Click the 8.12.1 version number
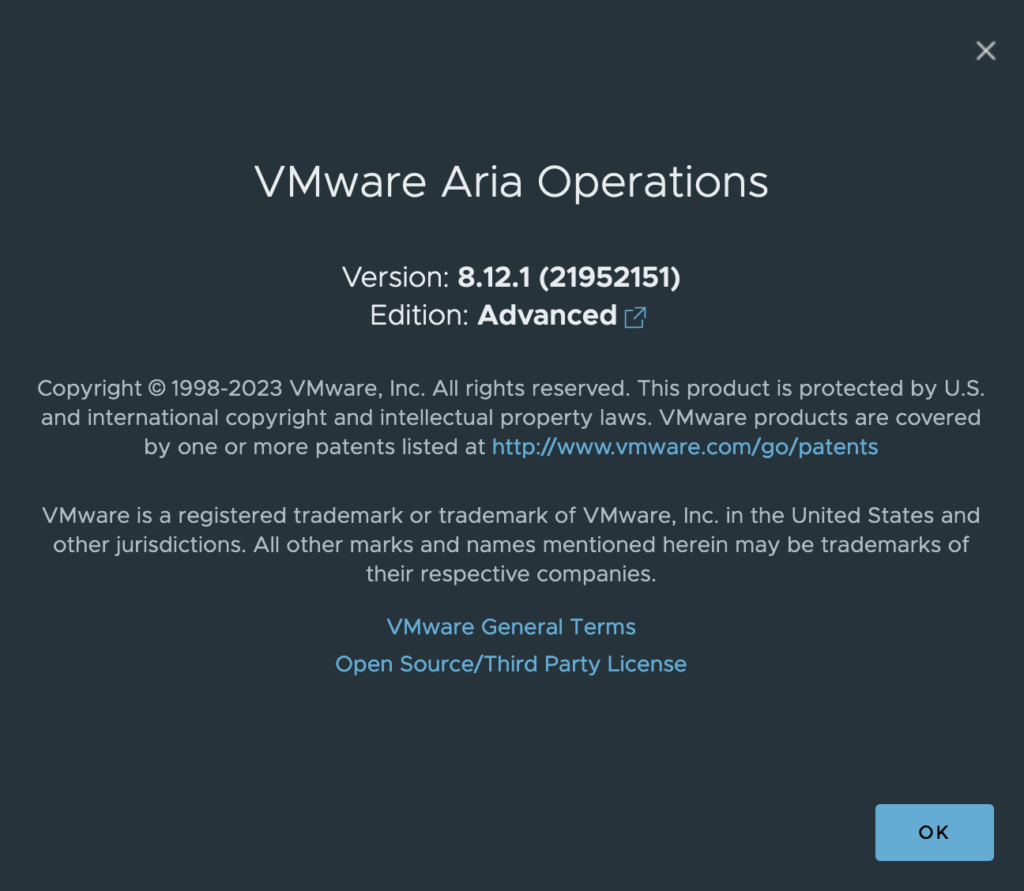The width and height of the screenshot is (1024, 891). [x=494, y=277]
